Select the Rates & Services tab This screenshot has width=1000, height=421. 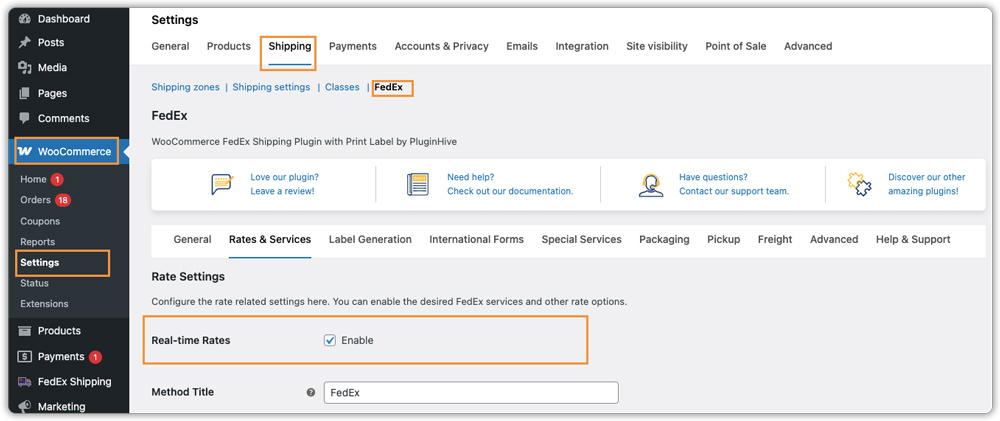tap(270, 239)
